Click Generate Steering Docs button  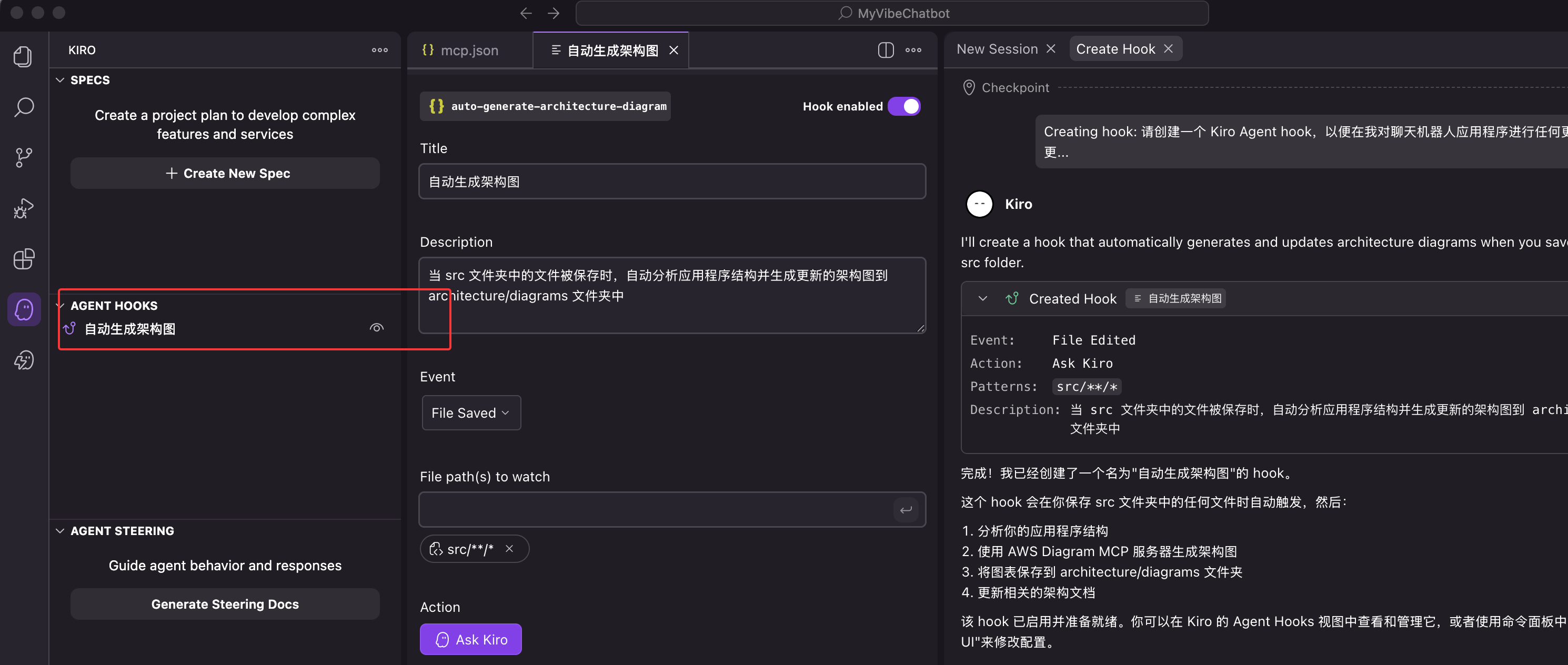[225, 604]
